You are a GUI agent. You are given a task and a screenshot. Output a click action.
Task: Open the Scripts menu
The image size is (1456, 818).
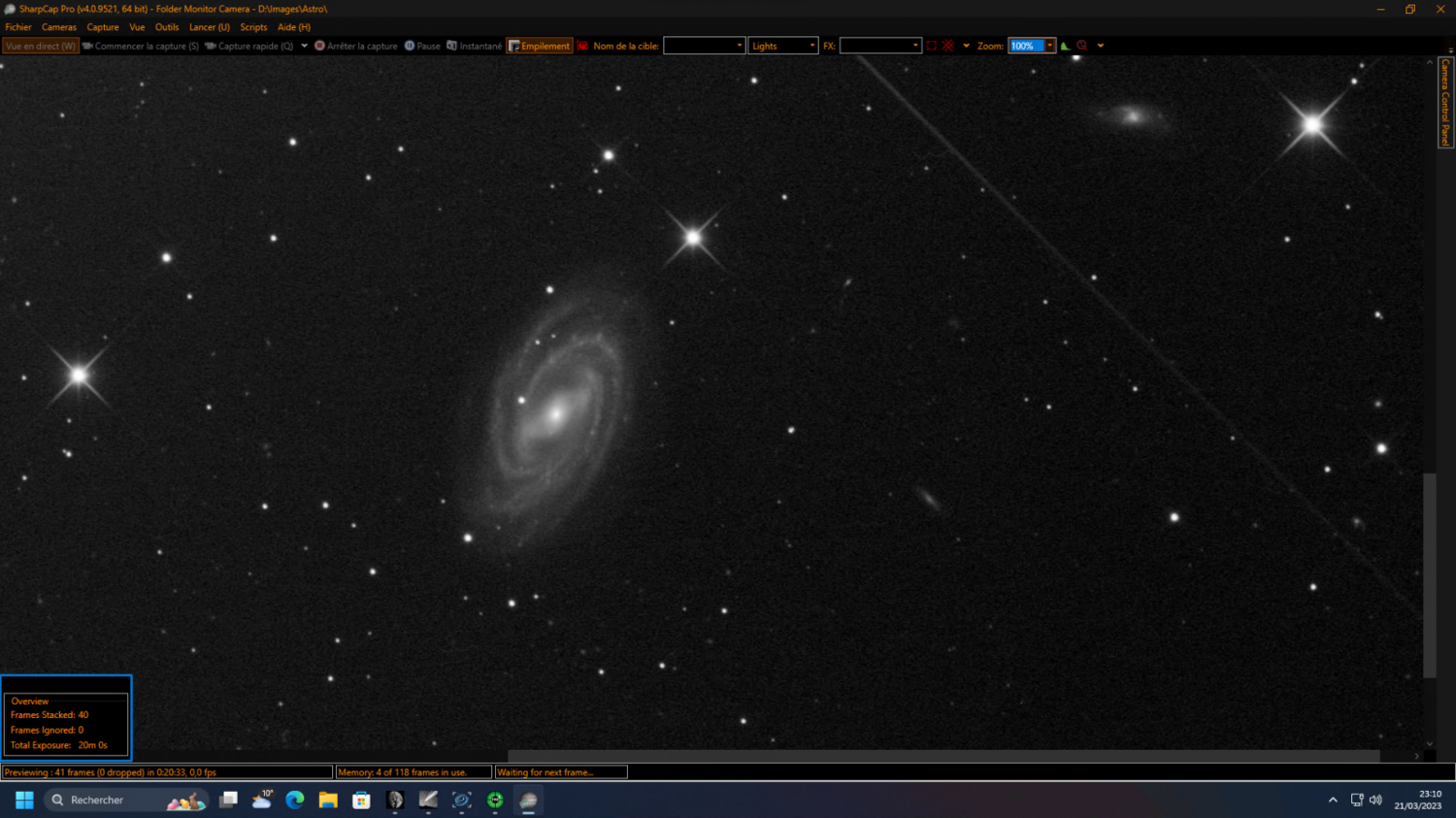(253, 27)
